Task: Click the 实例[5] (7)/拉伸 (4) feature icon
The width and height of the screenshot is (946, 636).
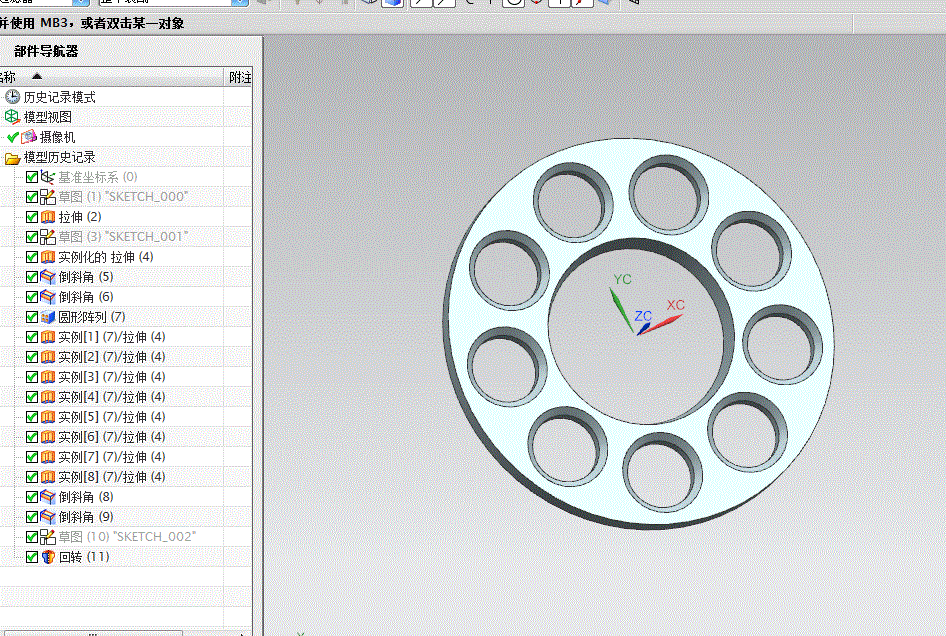Action: [48, 417]
